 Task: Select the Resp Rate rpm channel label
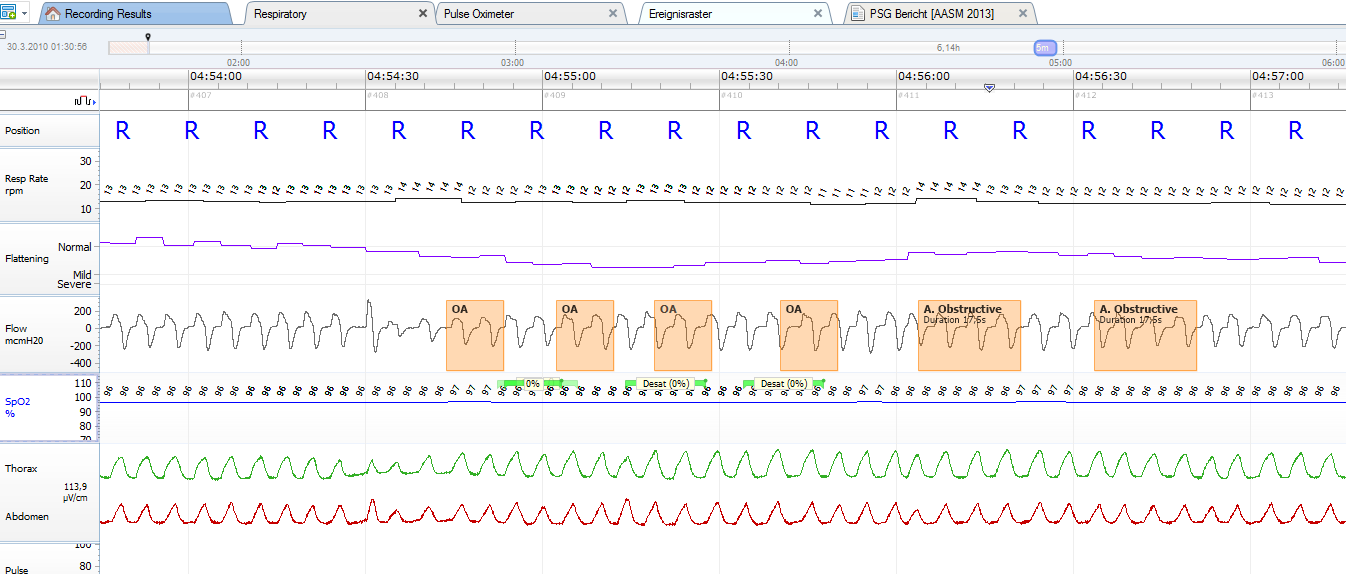[x=26, y=185]
